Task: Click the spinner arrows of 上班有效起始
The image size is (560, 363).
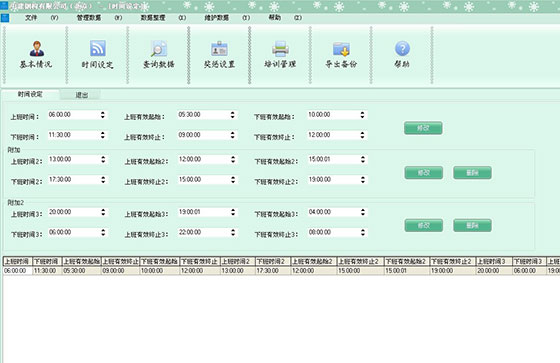Action: point(232,115)
